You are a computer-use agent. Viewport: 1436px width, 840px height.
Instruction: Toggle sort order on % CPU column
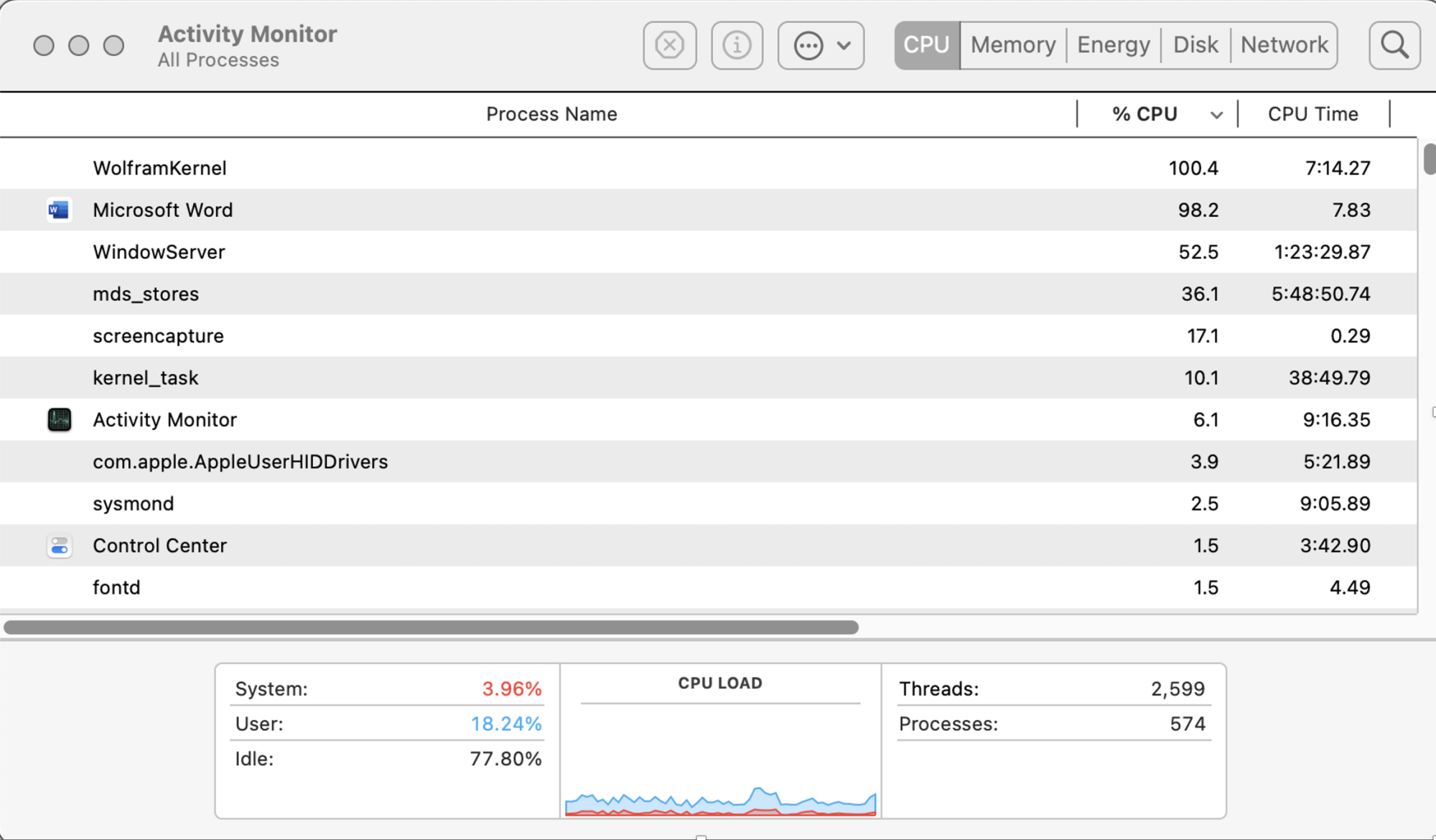tap(1157, 114)
